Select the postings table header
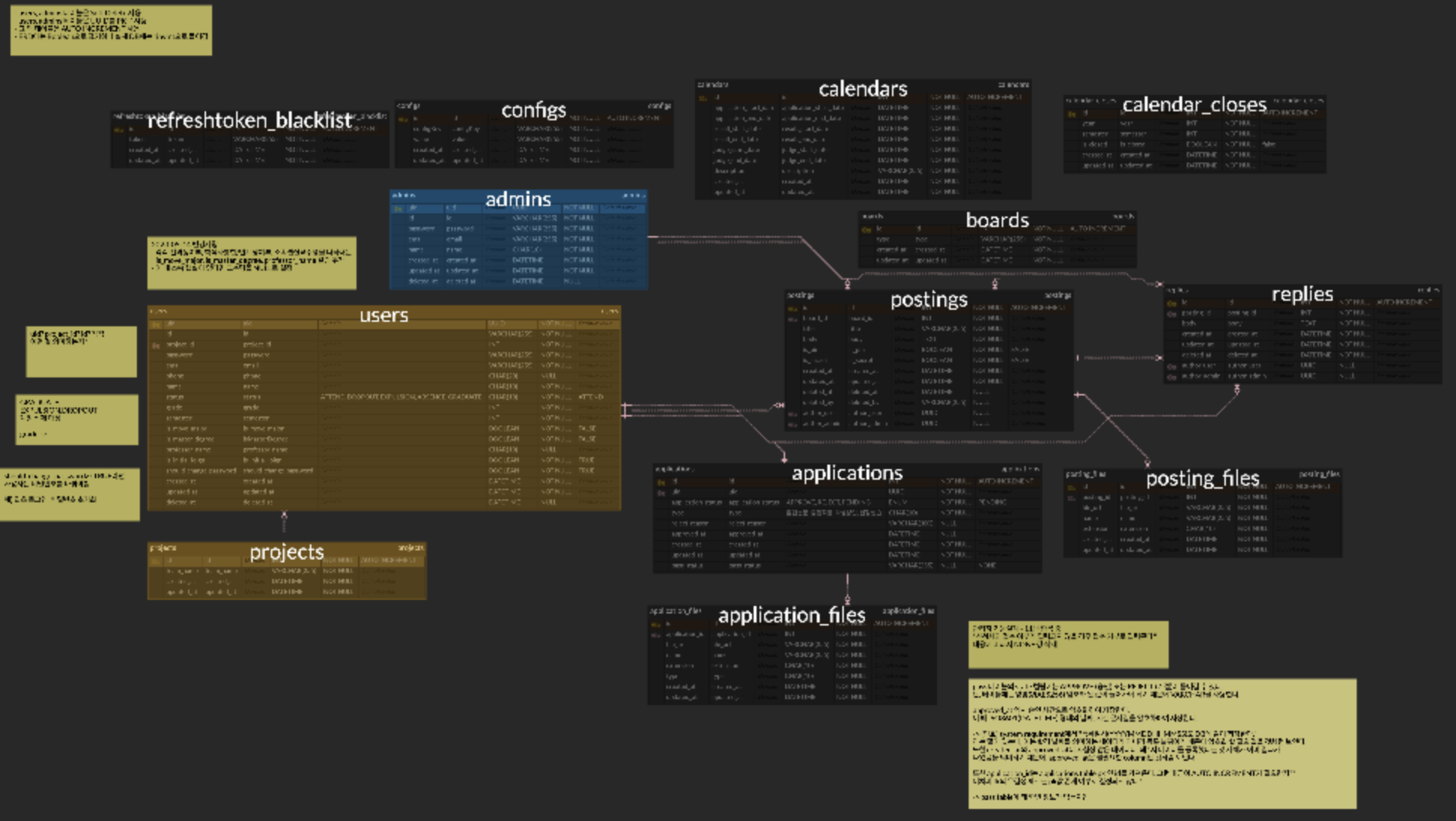This screenshot has width=1456, height=821. tap(928, 299)
